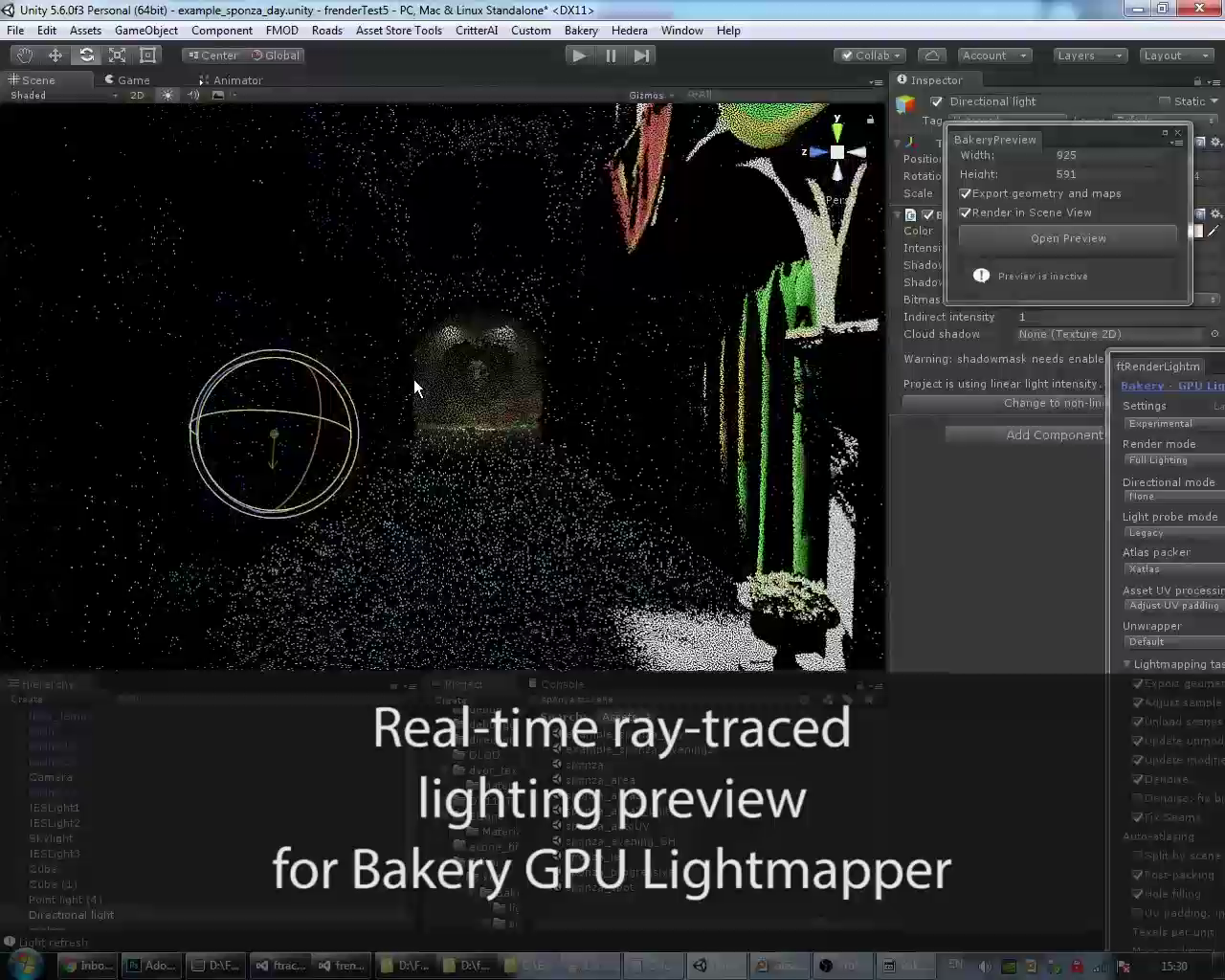Open the Bakery menu
Image resolution: width=1225 pixels, height=980 pixels.
581,31
